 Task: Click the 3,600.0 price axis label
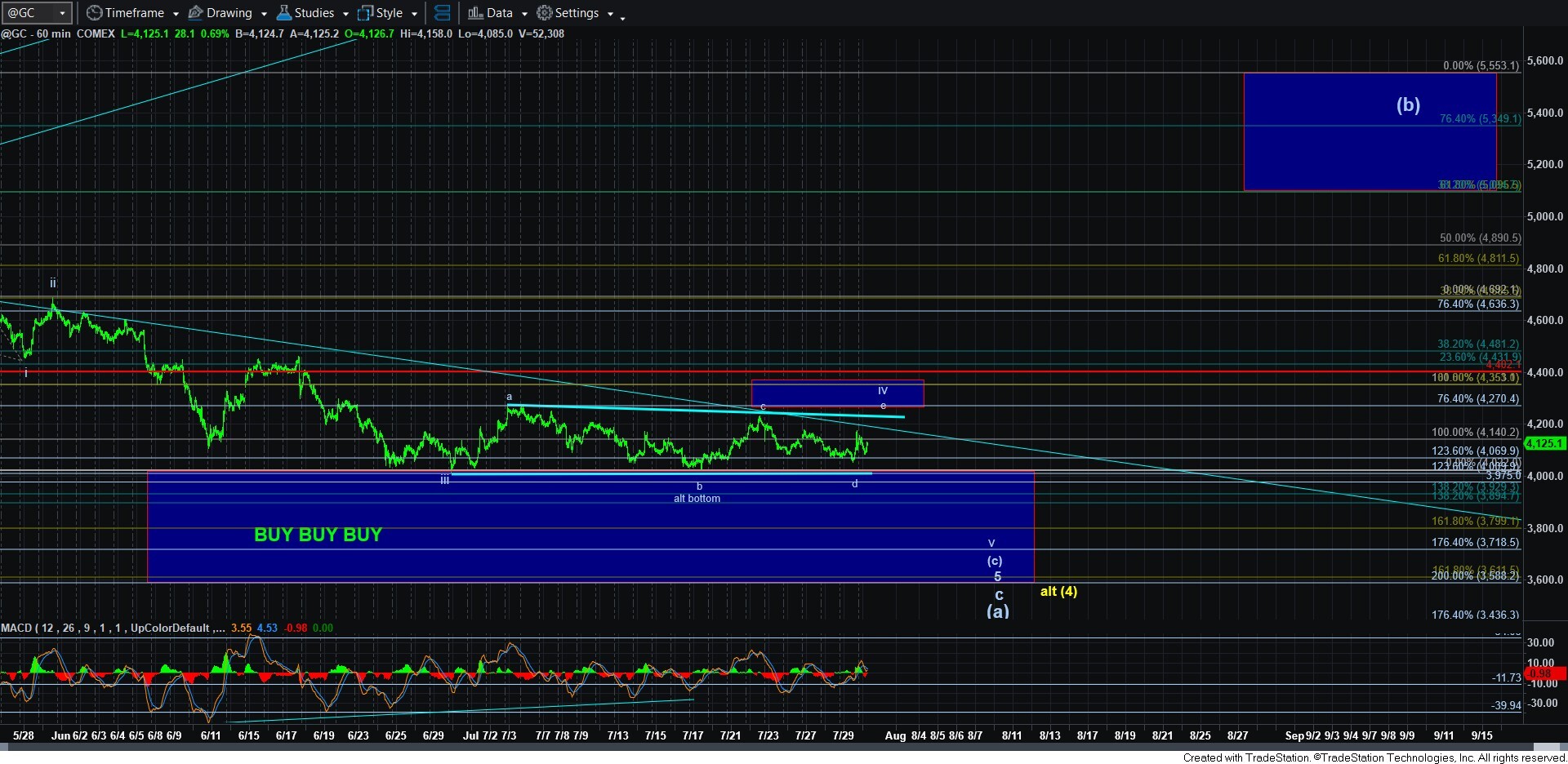[x=1545, y=580]
